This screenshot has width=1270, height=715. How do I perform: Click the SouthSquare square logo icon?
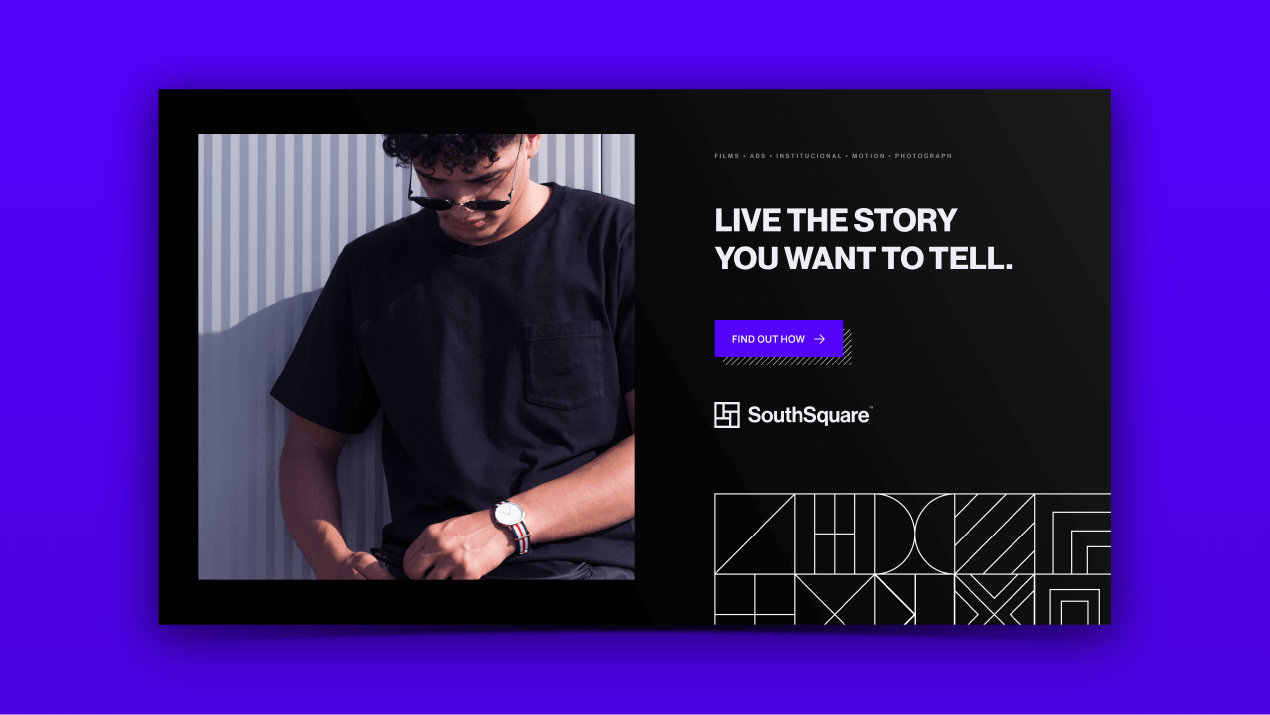(x=727, y=415)
